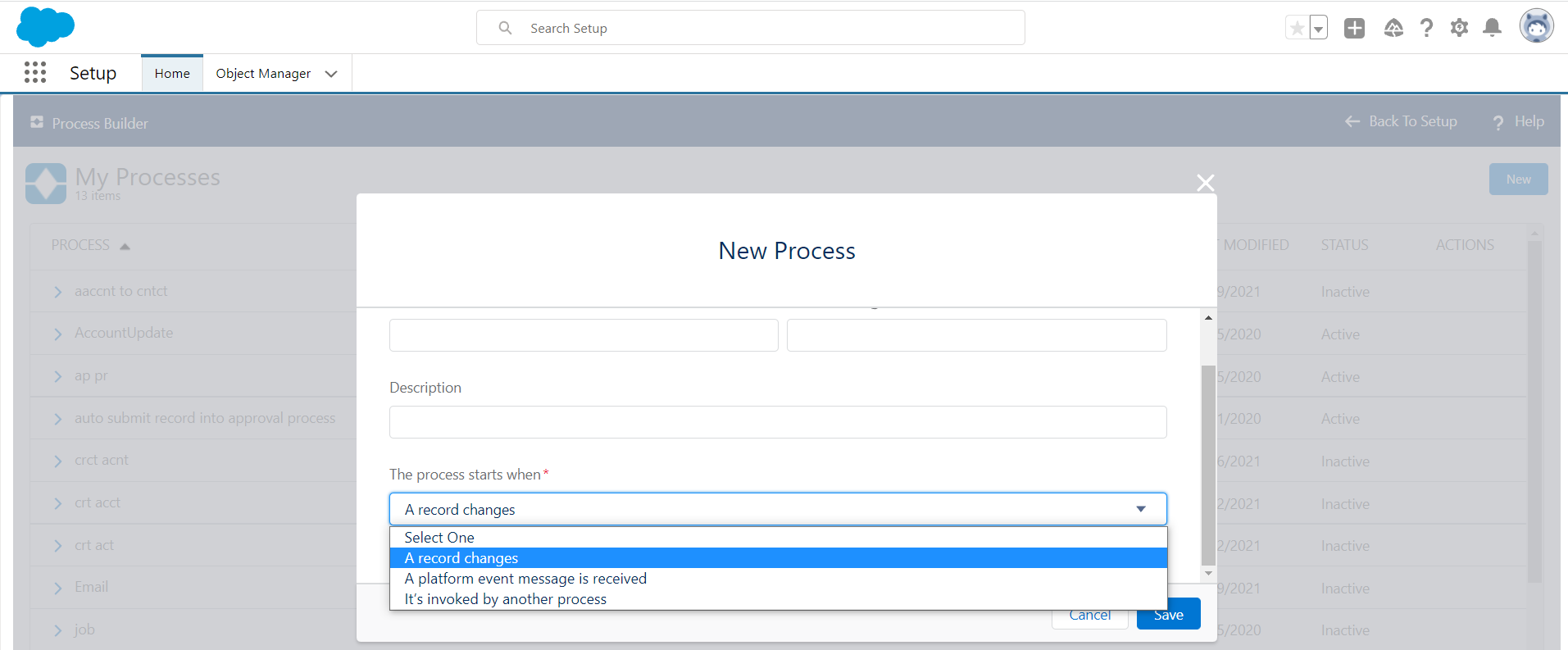
Task: Switch to the Object Manager tab
Action: pos(263,74)
